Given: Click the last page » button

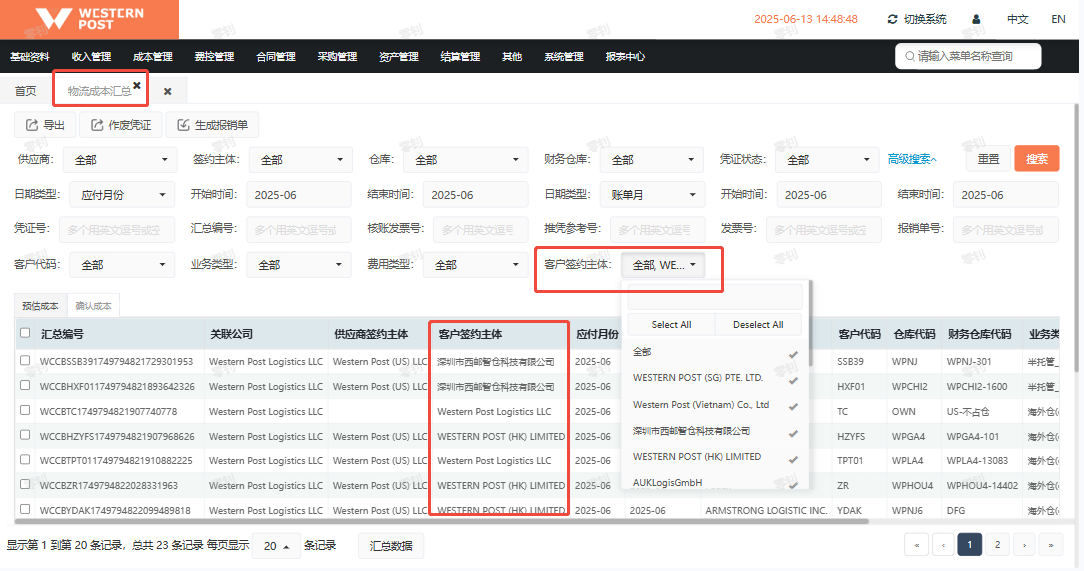Looking at the screenshot, I should click(1051, 545).
